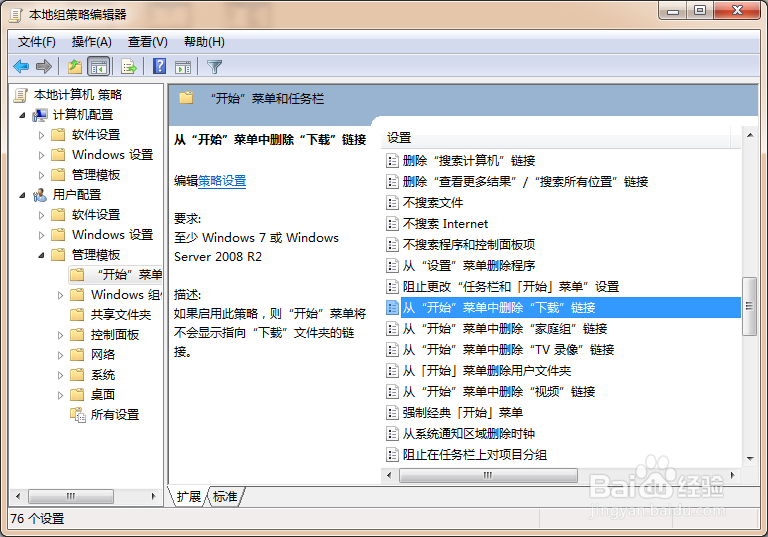
Task: Toggle the show/hide console tree icon
Action: 98,66
